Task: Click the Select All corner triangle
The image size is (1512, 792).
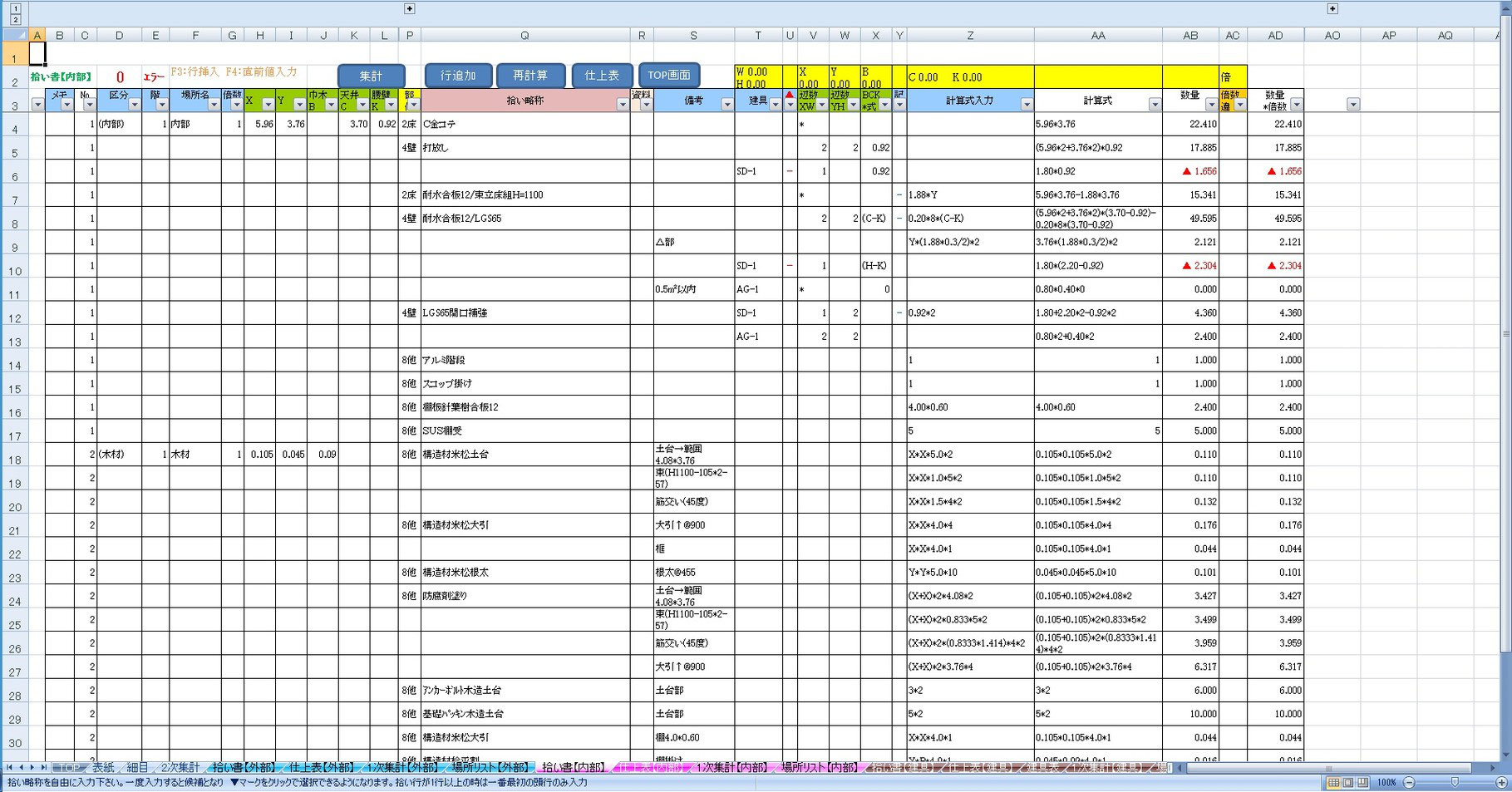Action: pos(15,35)
